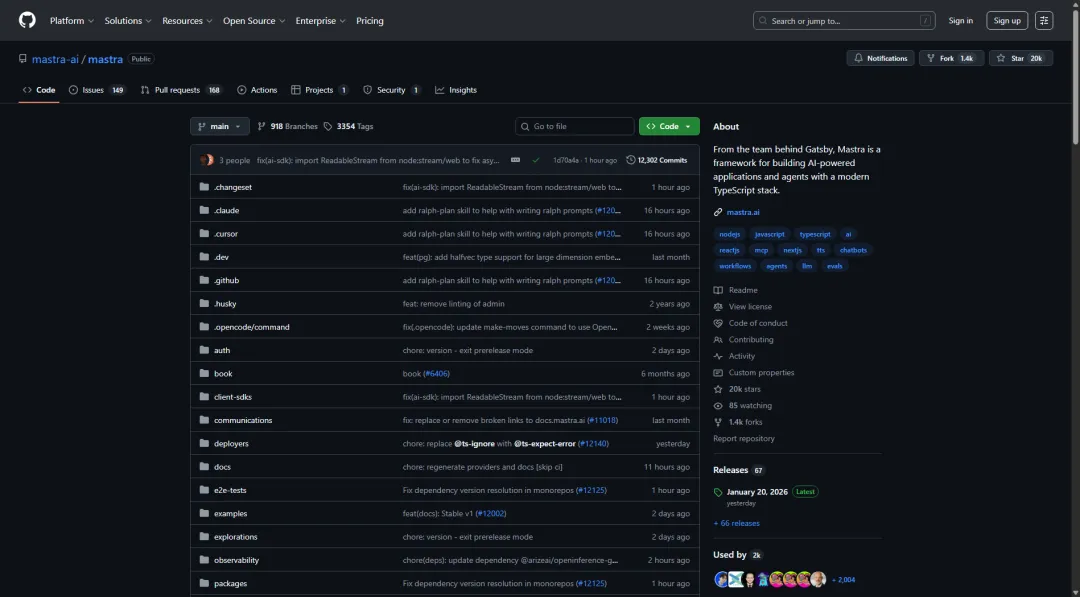Click the star icon beside 20k stars
The image size is (1080, 597).
click(718, 389)
